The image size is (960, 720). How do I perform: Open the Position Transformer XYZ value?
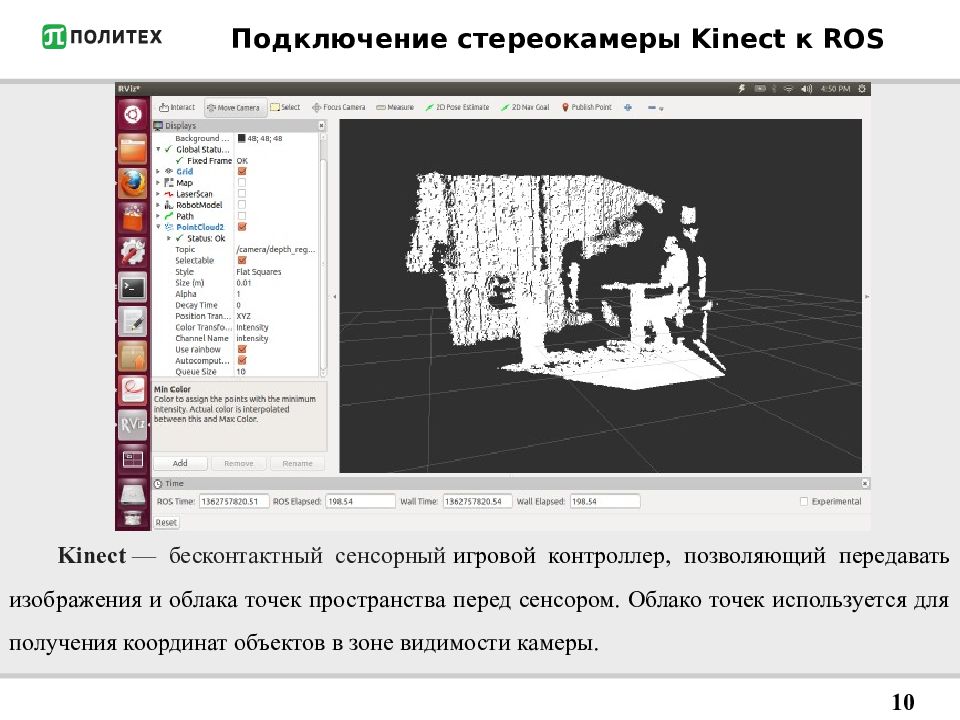point(244,316)
